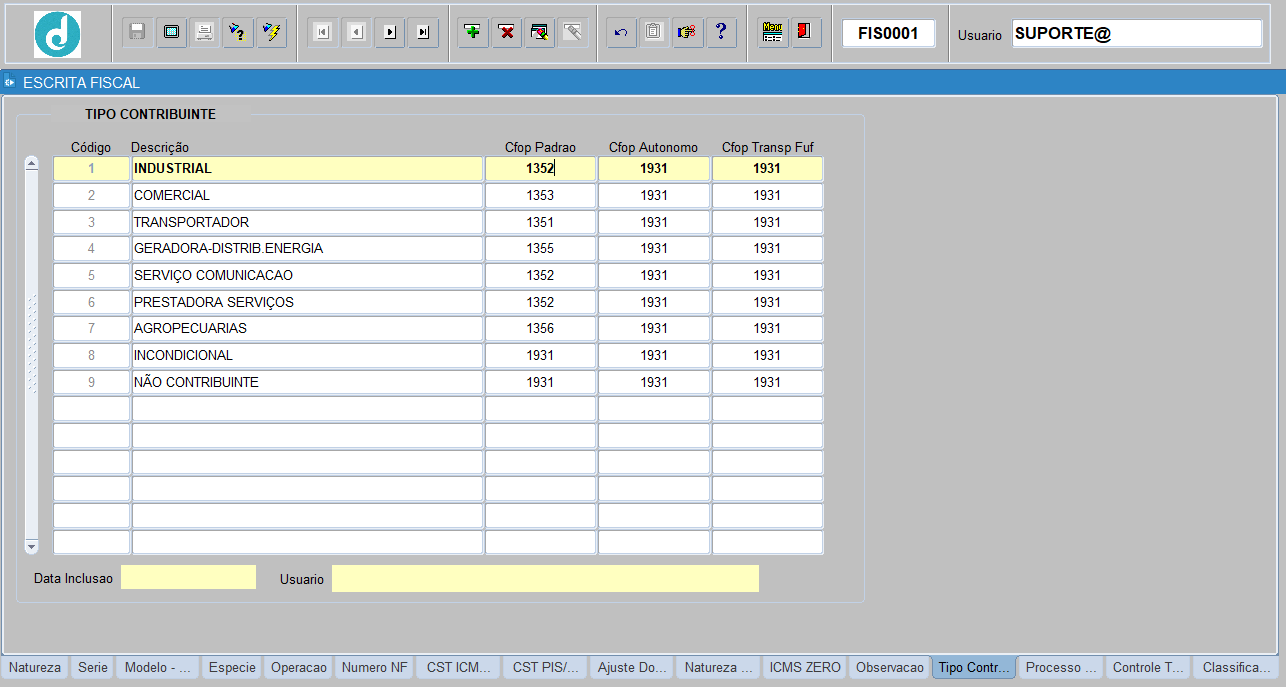The width and height of the screenshot is (1286, 687).
Task: Switch to Controle T tab
Action: pyautogui.click(x=1149, y=668)
